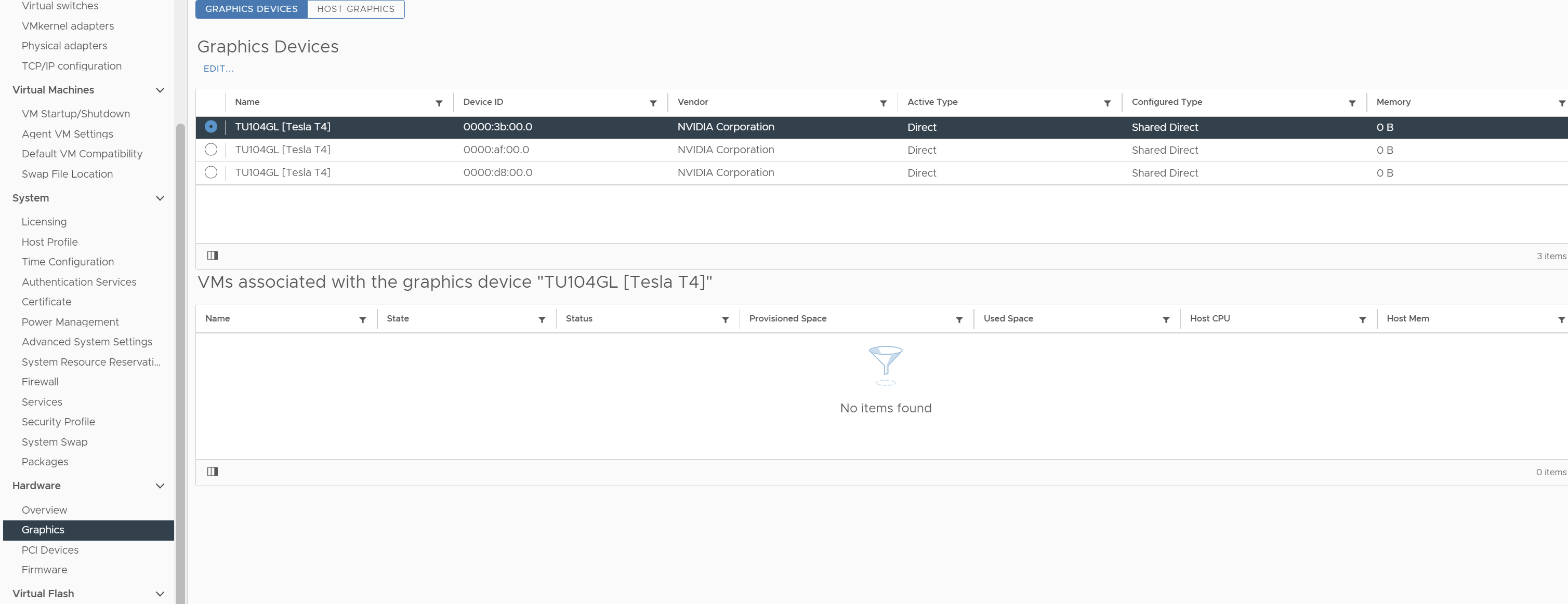
Task: Click the EDIT link under Graphics Devices
Action: 218,68
